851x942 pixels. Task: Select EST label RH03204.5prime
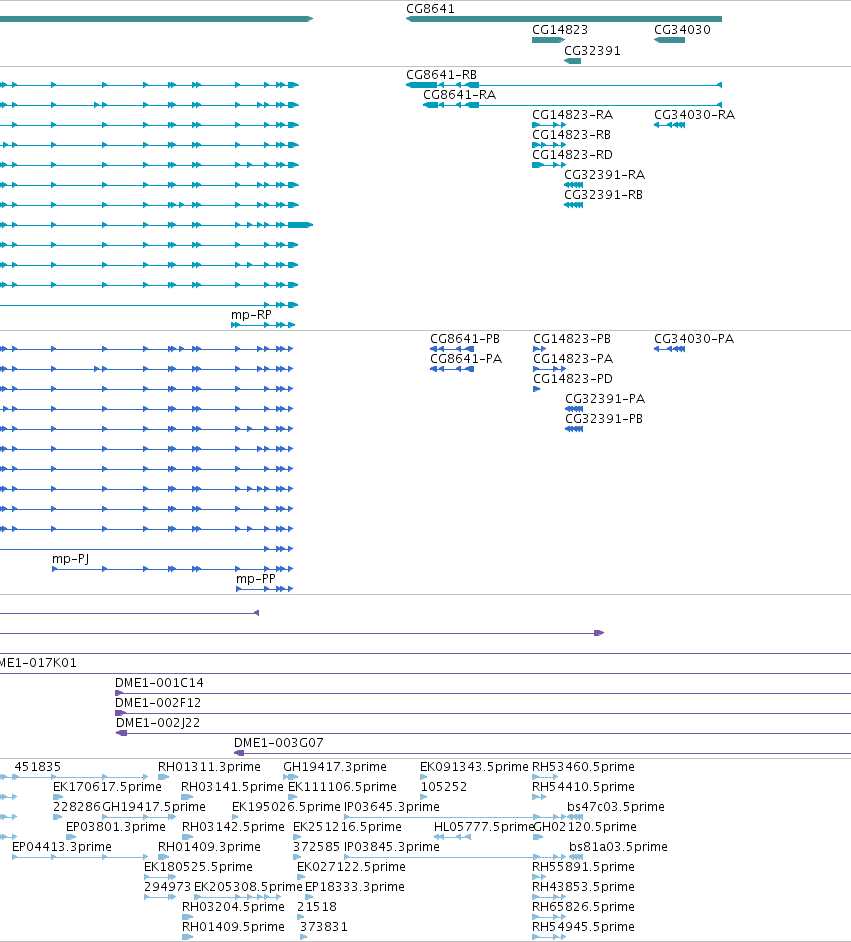coord(233,907)
